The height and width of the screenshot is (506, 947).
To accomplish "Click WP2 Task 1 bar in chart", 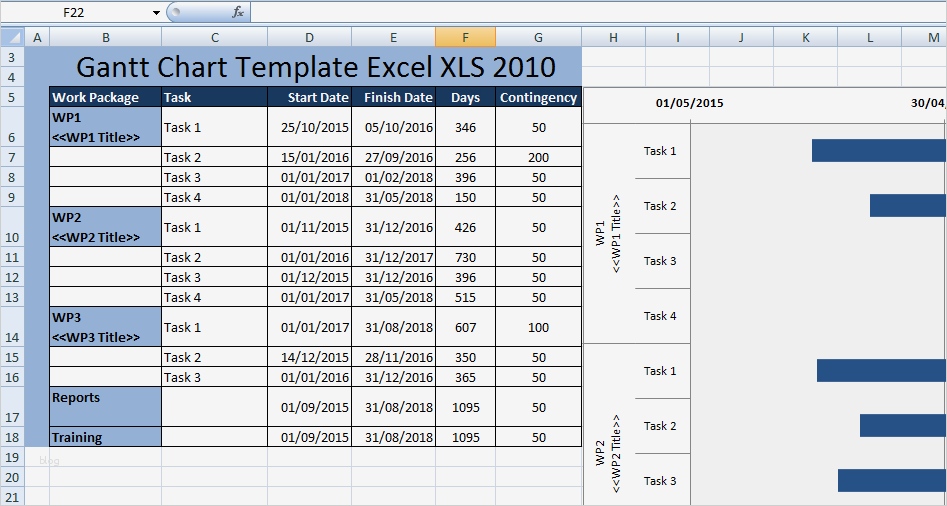I will coord(882,370).
